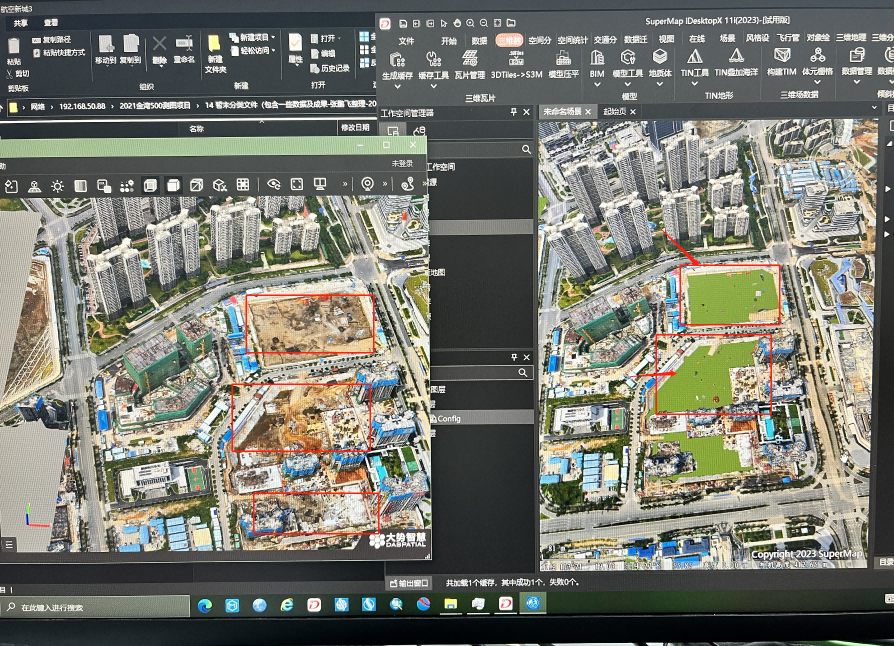This screenshot has height=646, width=894.
Task: Click the save icon in SuperMap quick toolbar
Action: 403,23
